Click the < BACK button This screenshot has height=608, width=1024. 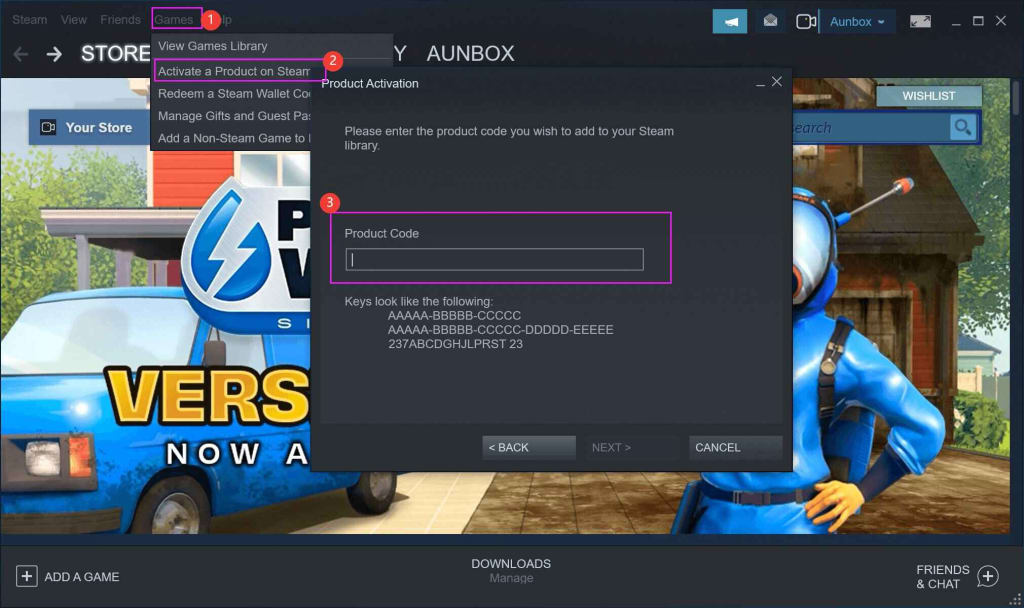(529, 447)
